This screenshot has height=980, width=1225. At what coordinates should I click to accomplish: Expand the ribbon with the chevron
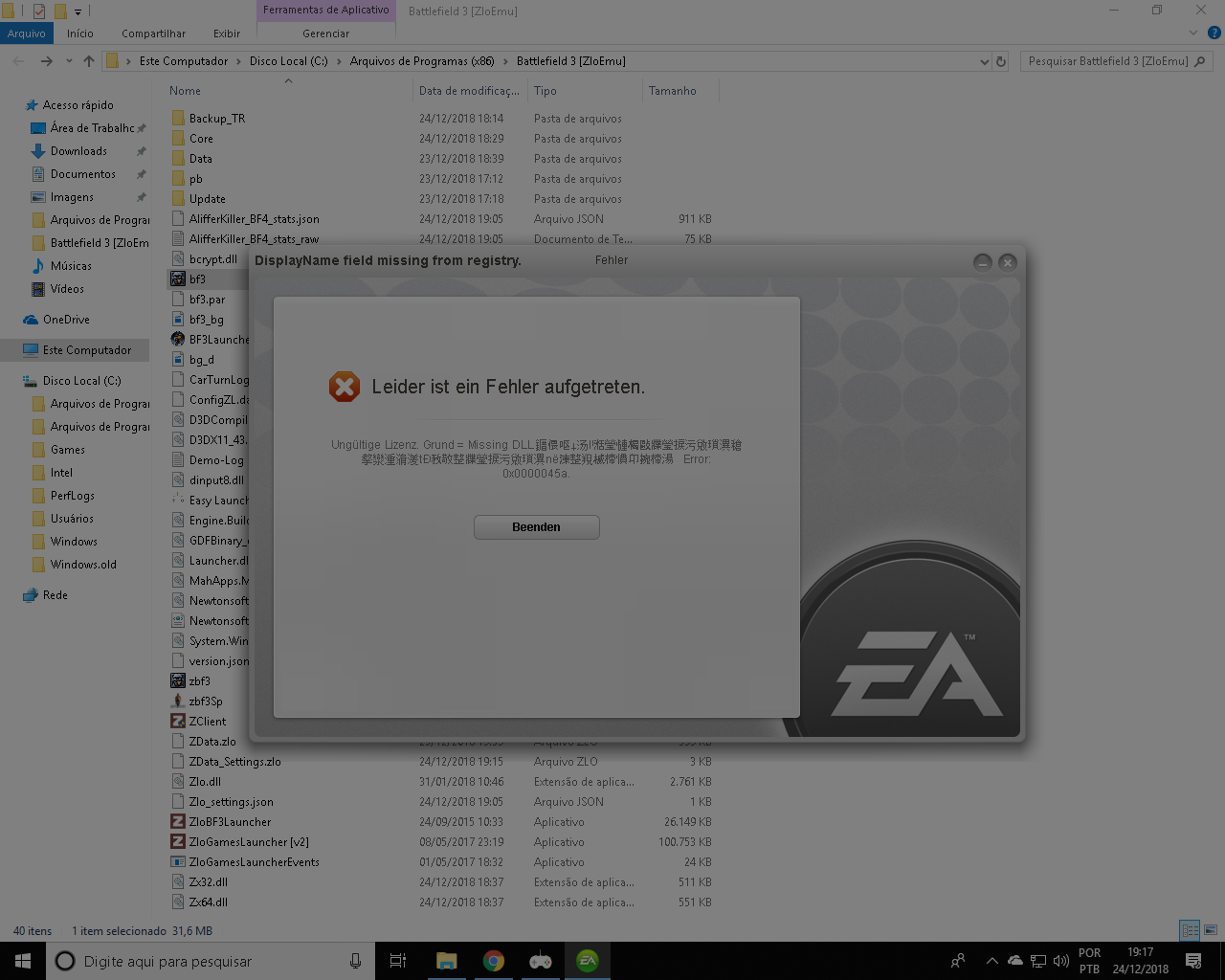pos(1192,33)
